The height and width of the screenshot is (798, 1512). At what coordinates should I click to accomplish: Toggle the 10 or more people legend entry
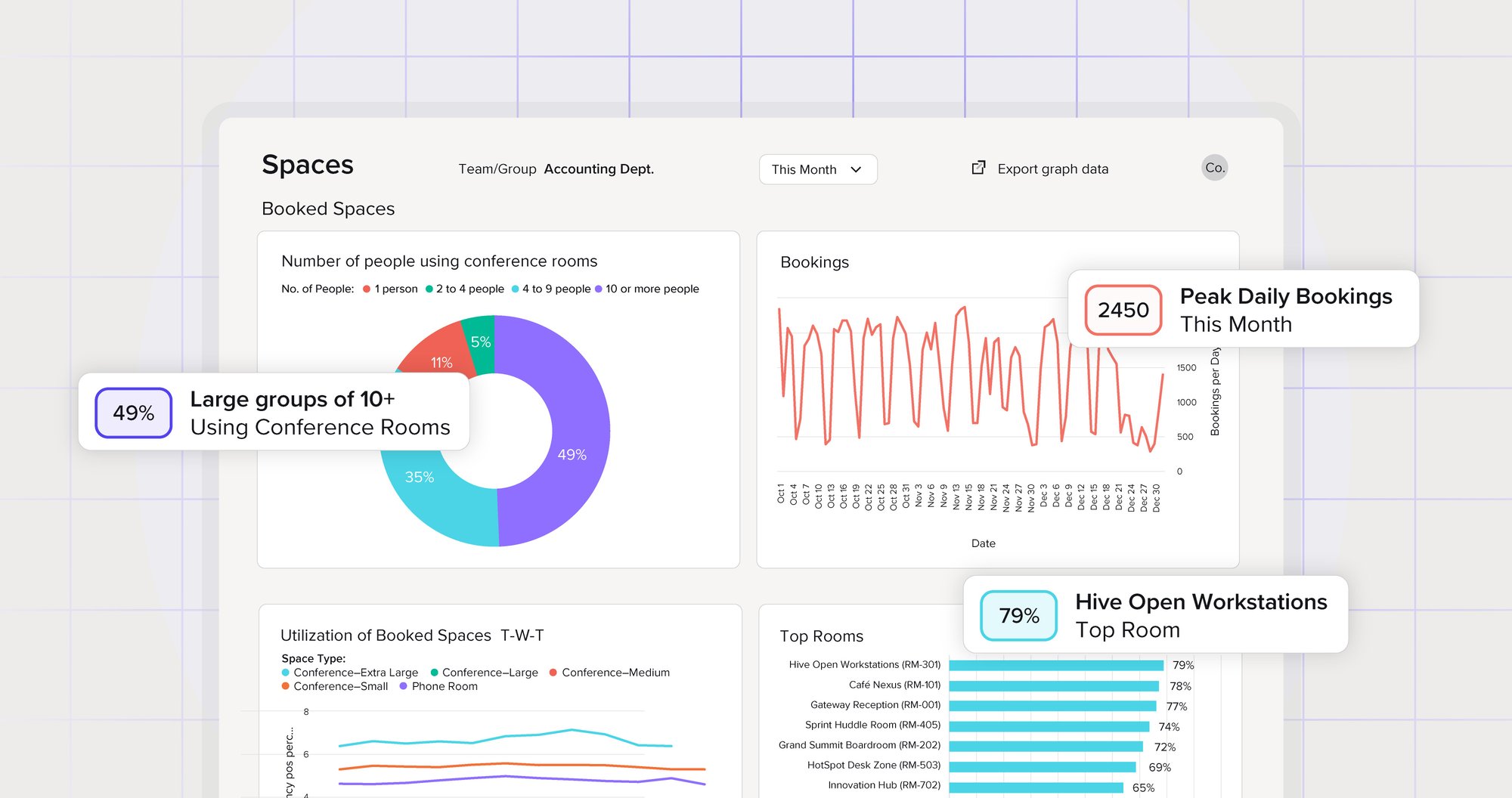click(647, 289)
